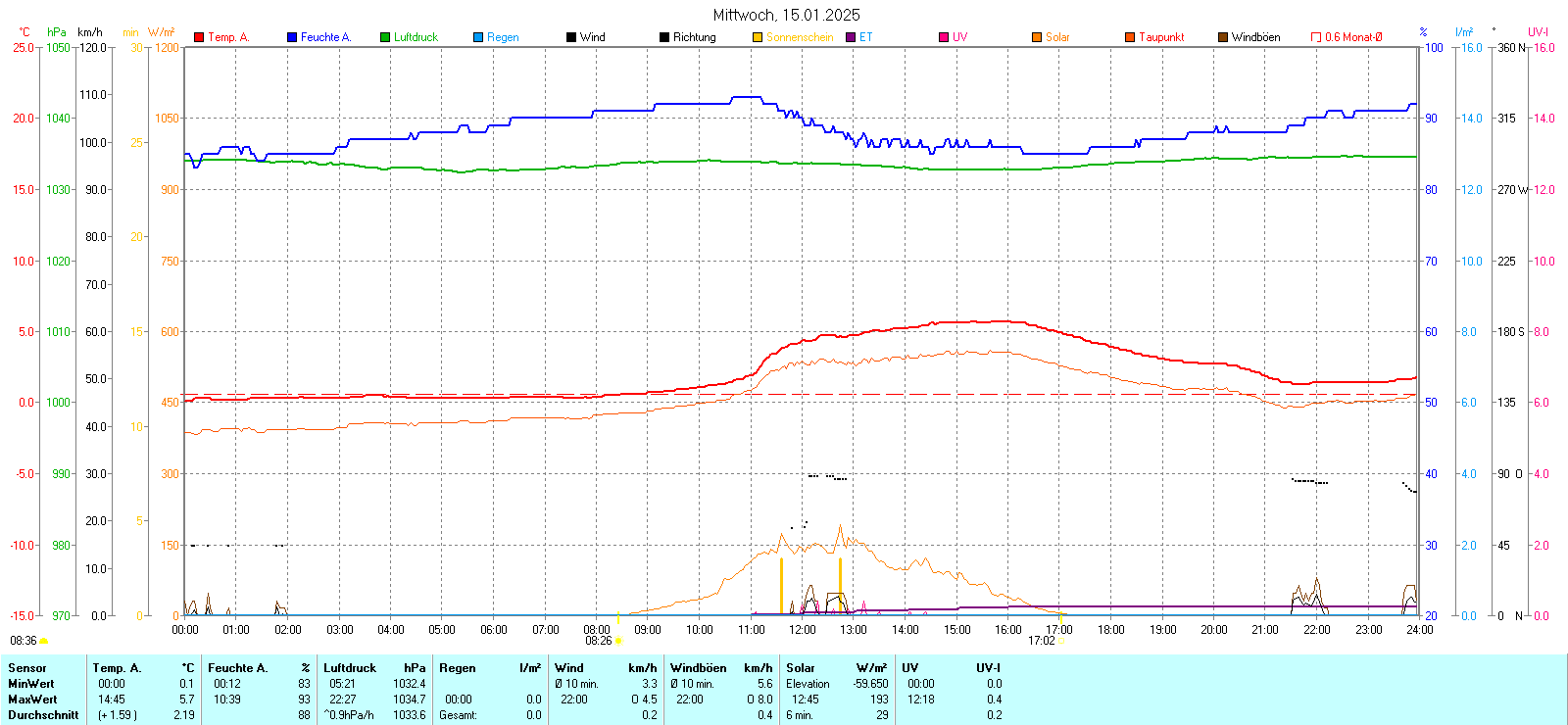Click the Regen legend square
The image size is (1568, 725).
point(478,37)
